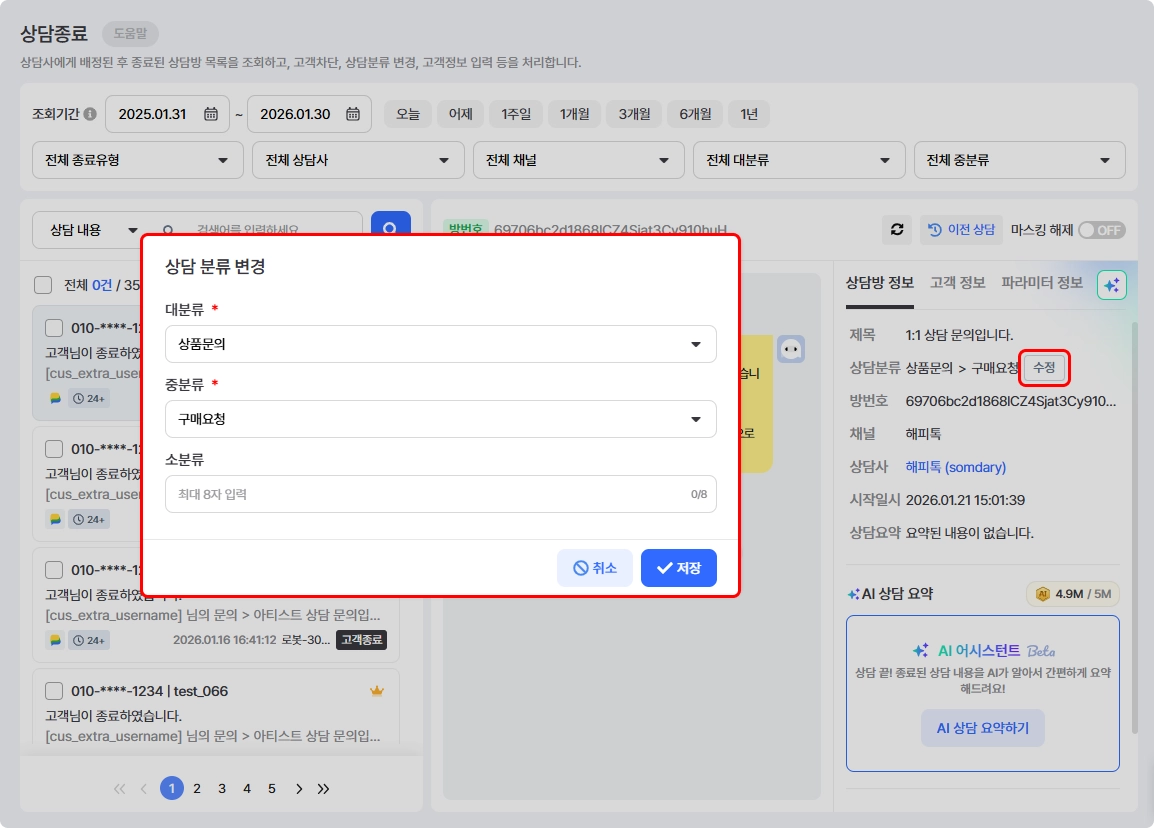The width and height of the screenshot is (1154, 828).
Task: Toggle the 마스킹 해제 switch
Action: pyautogui.click(x=1102, y=230)
